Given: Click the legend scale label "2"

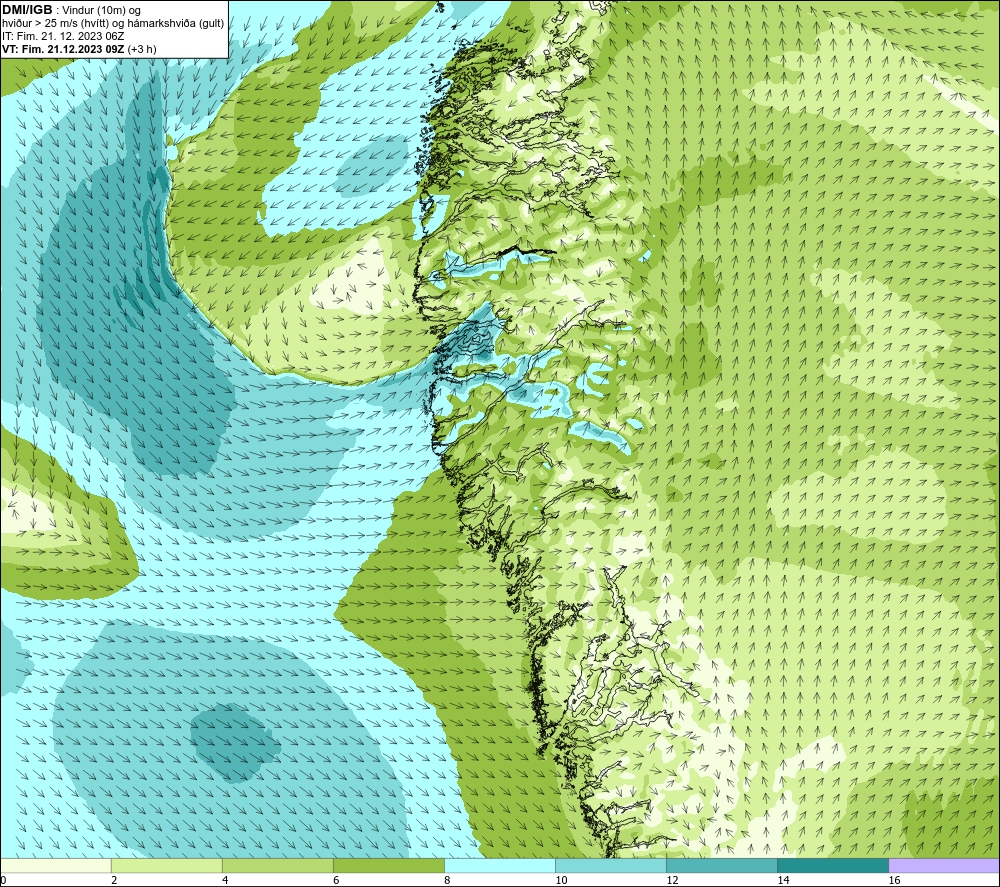Looking at the screenshot, I should pyautogui.click(x=114, y=881).
